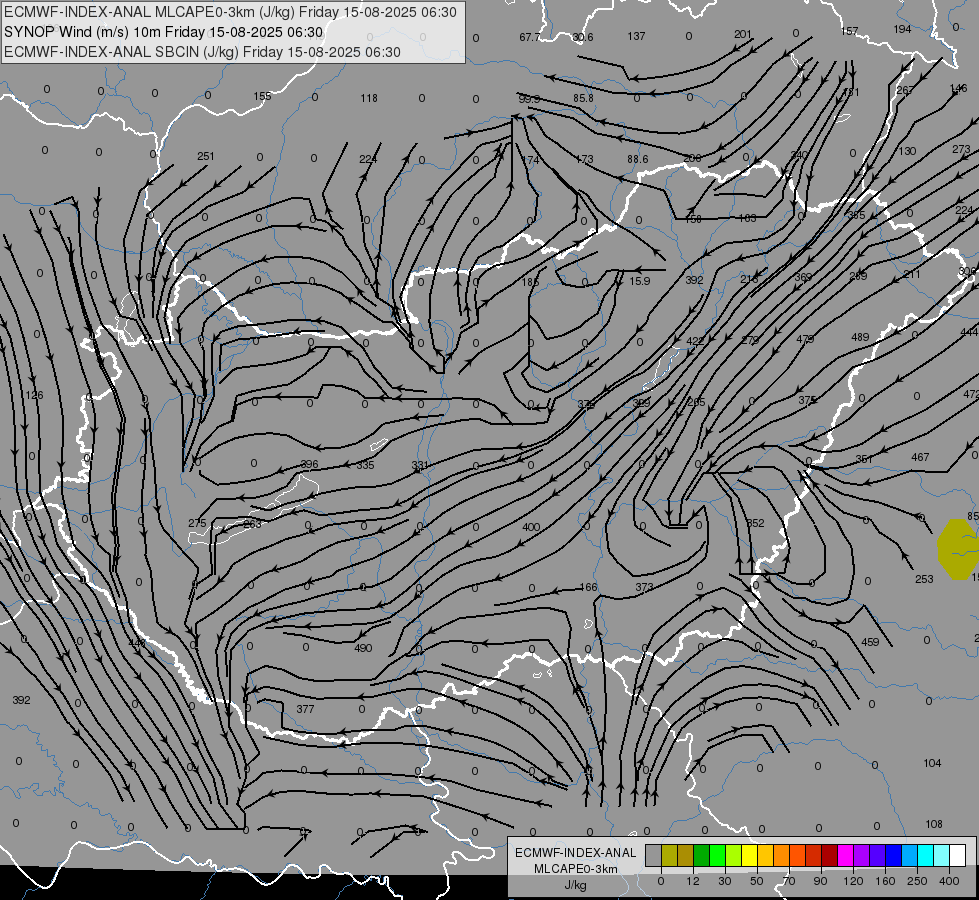Click the map value '166'
This screenshot has width=979, height=900.
point(588,587)
